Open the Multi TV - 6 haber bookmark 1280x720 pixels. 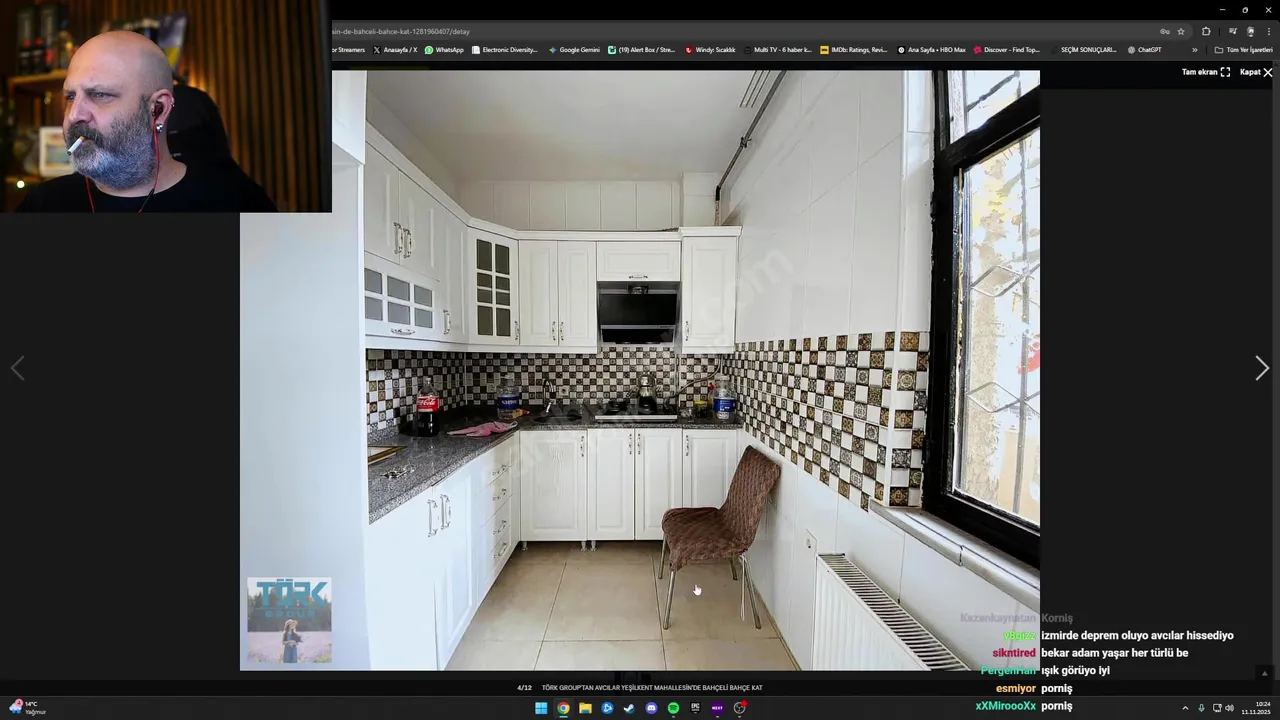(x=778, y=49)
